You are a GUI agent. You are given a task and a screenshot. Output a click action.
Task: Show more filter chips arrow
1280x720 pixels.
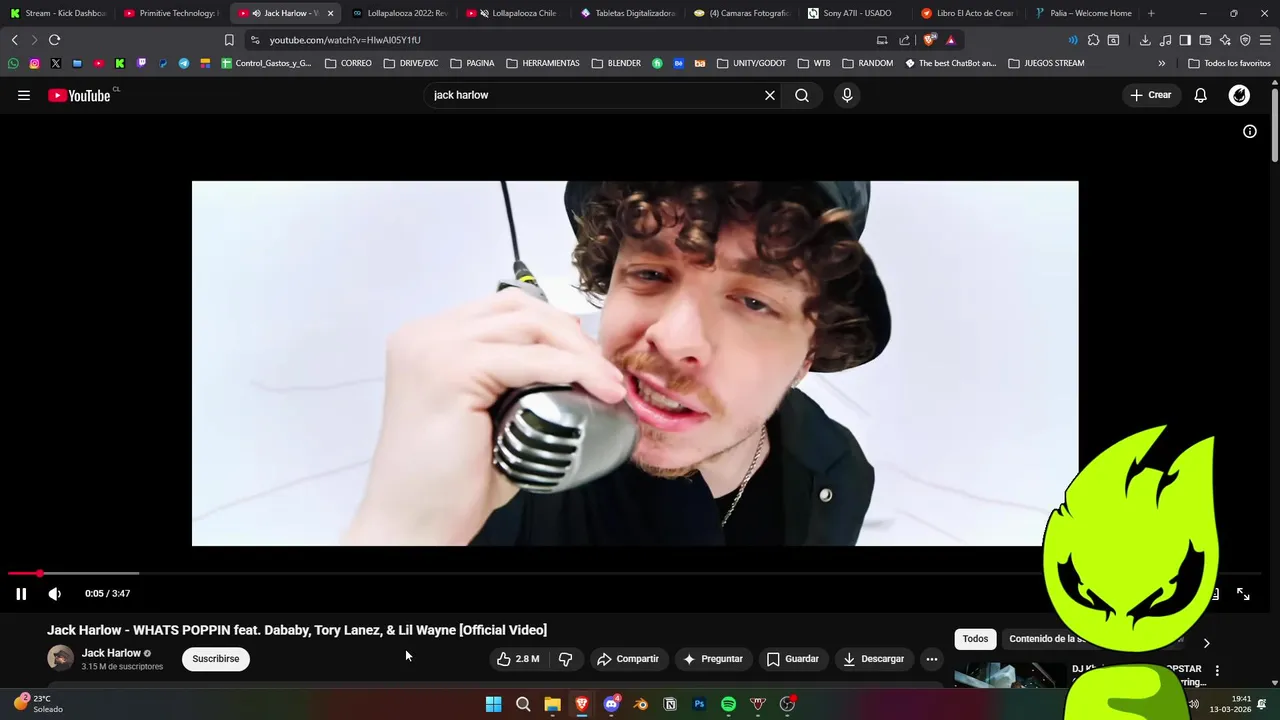(1206, 643)
